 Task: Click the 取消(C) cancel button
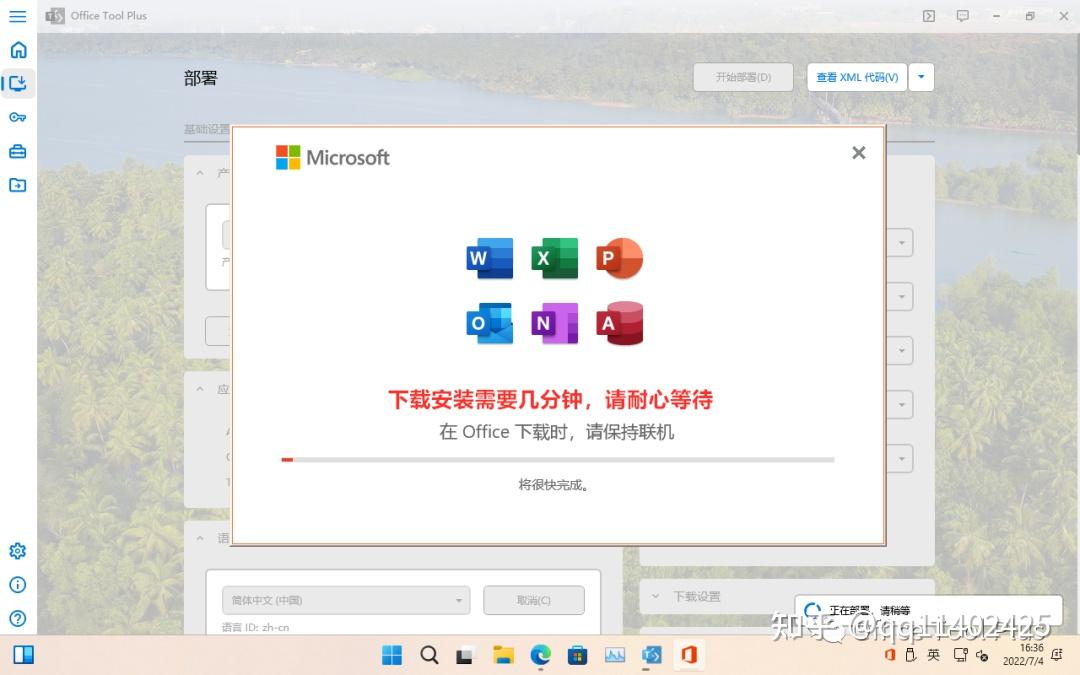point(534,600)
